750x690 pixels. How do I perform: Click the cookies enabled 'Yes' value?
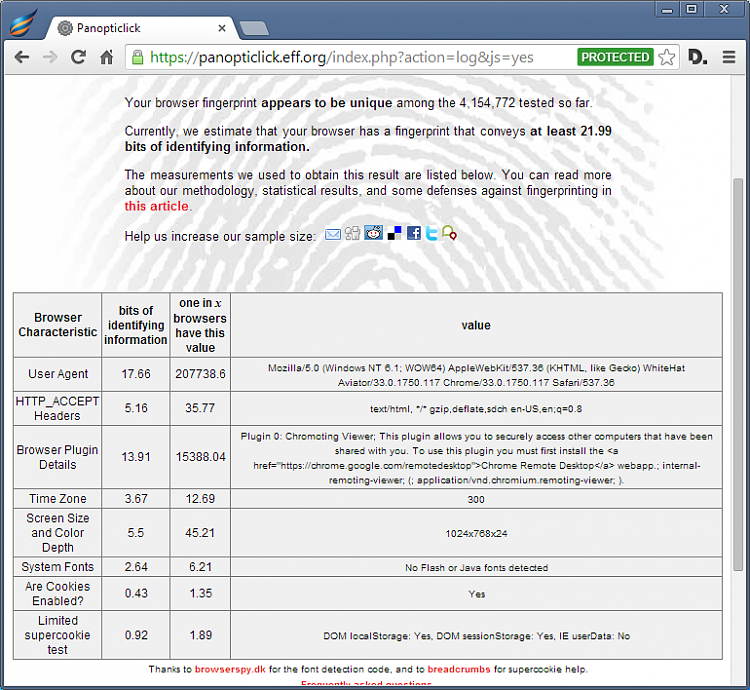click(476, 594)
